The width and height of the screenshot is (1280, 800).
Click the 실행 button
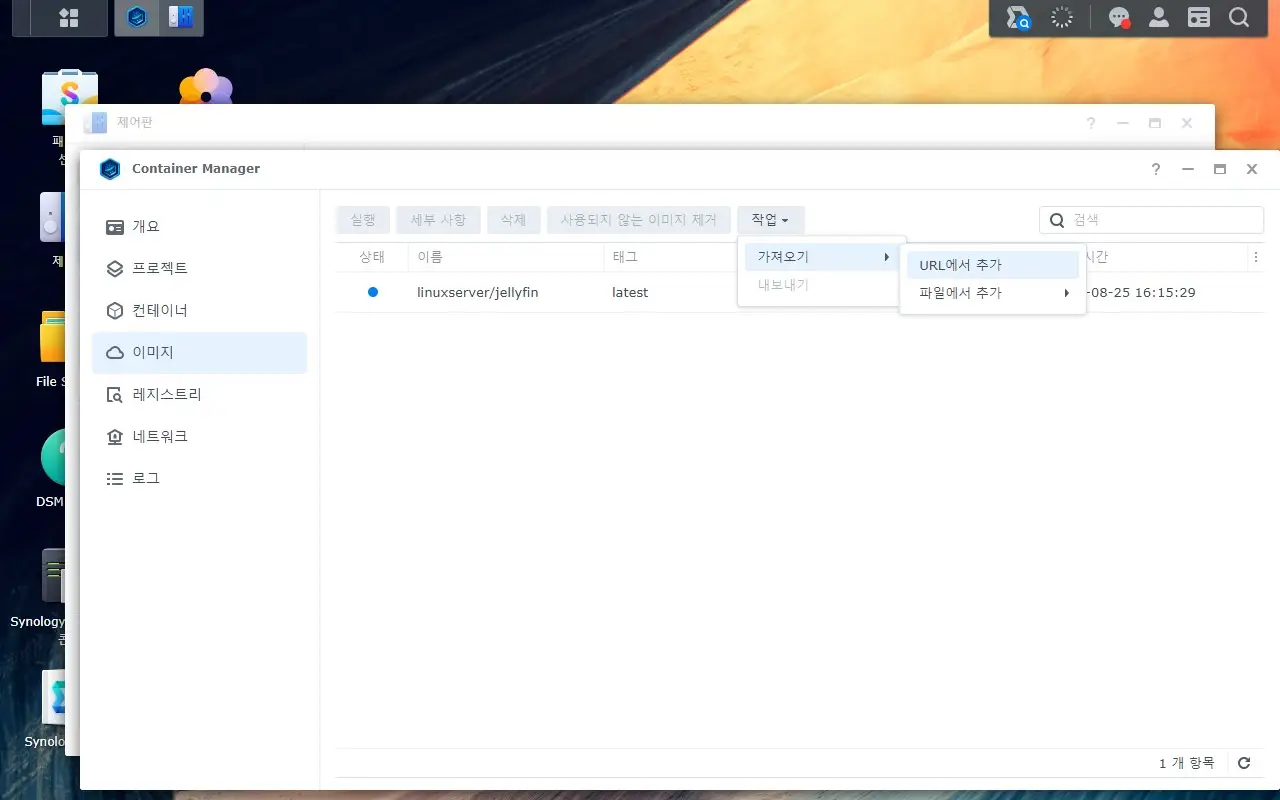363,220
